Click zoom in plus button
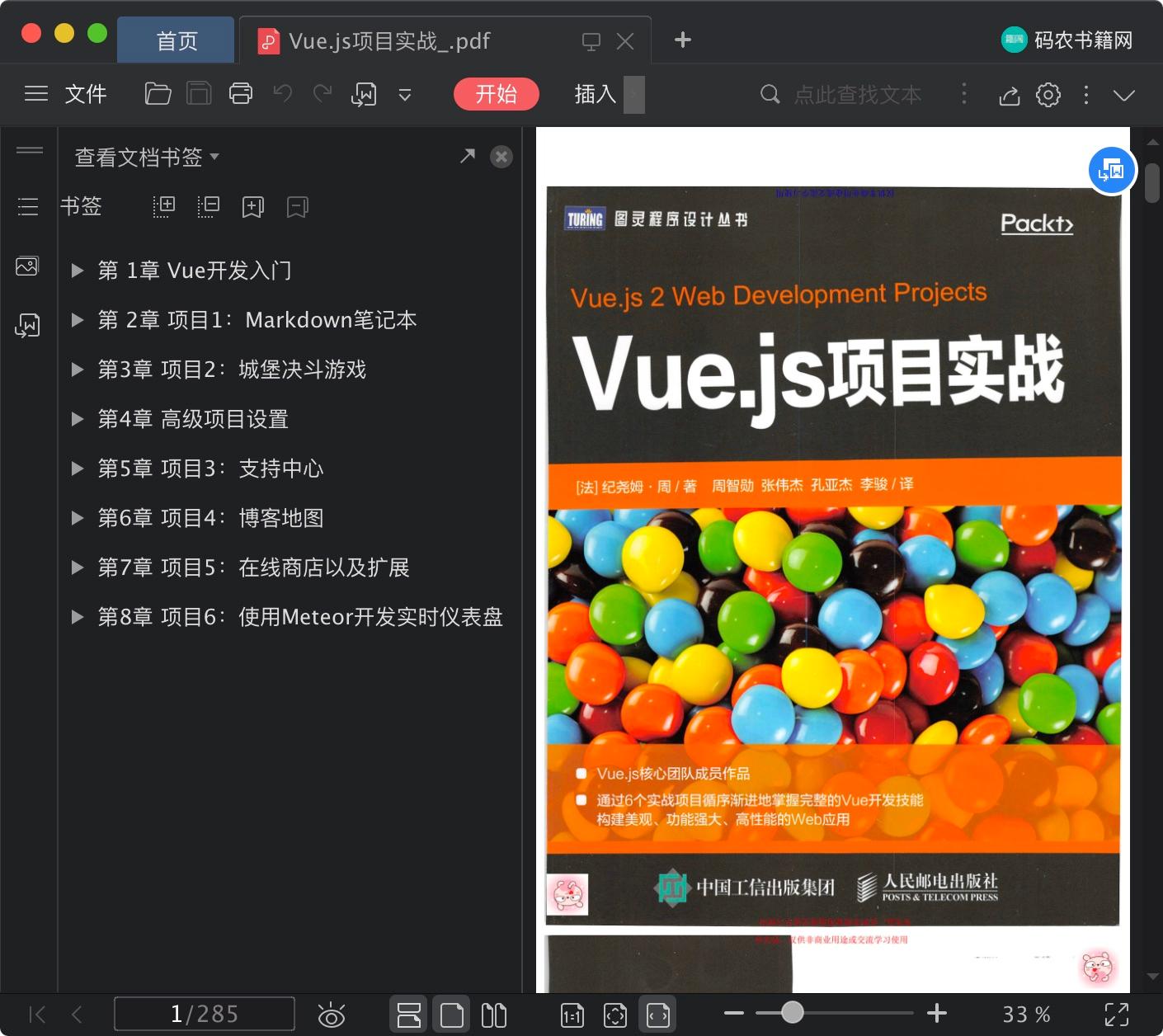 tap(937, 1013)
